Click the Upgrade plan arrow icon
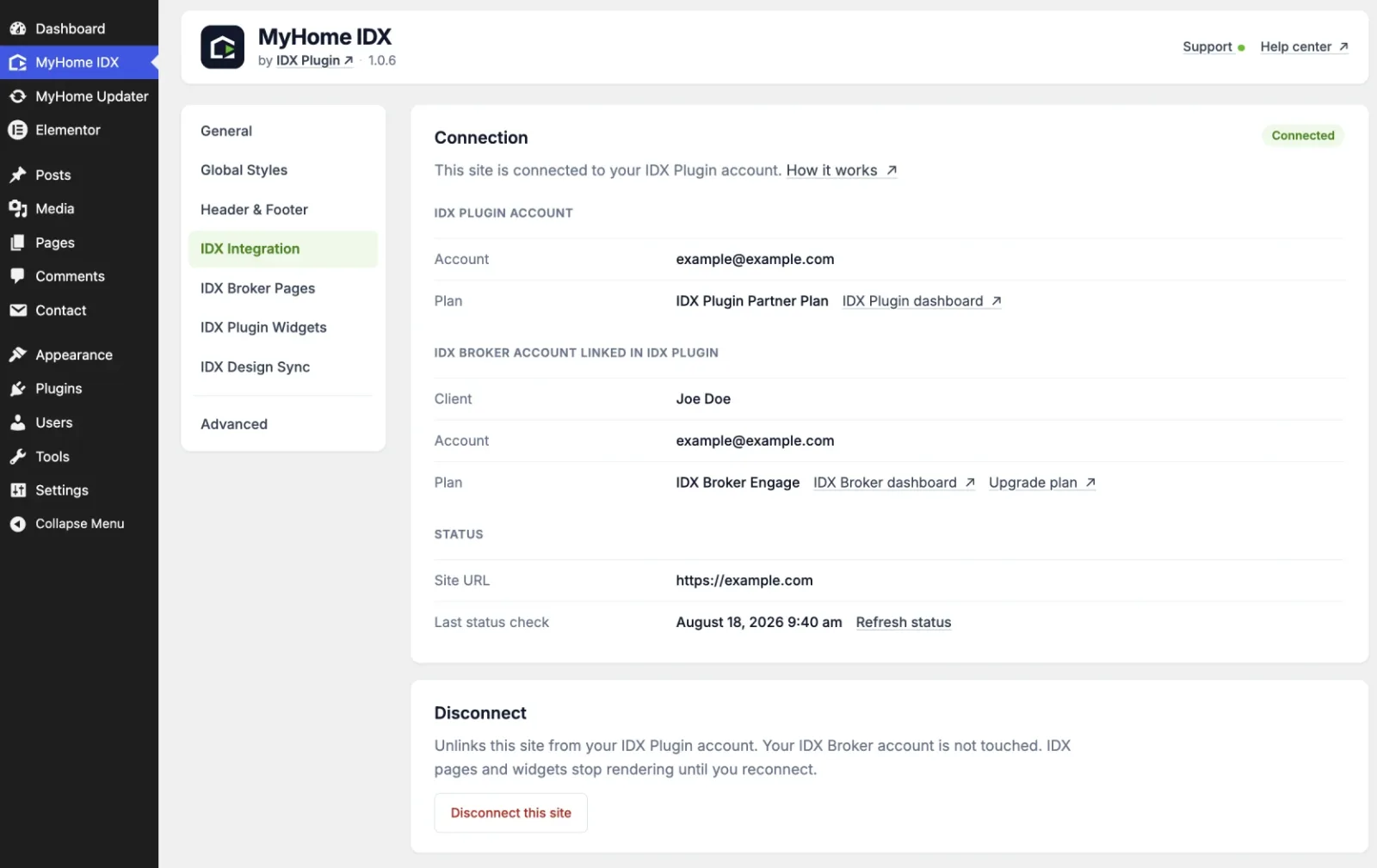Screen dimensions: 1377x868 [x=1090, y=483]
